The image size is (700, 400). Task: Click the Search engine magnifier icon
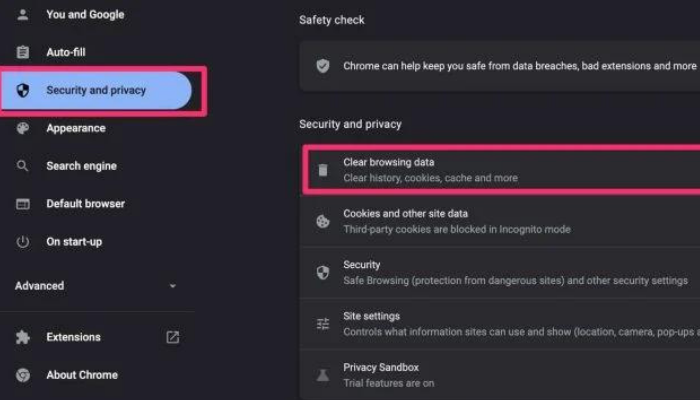tap(23, 166)
